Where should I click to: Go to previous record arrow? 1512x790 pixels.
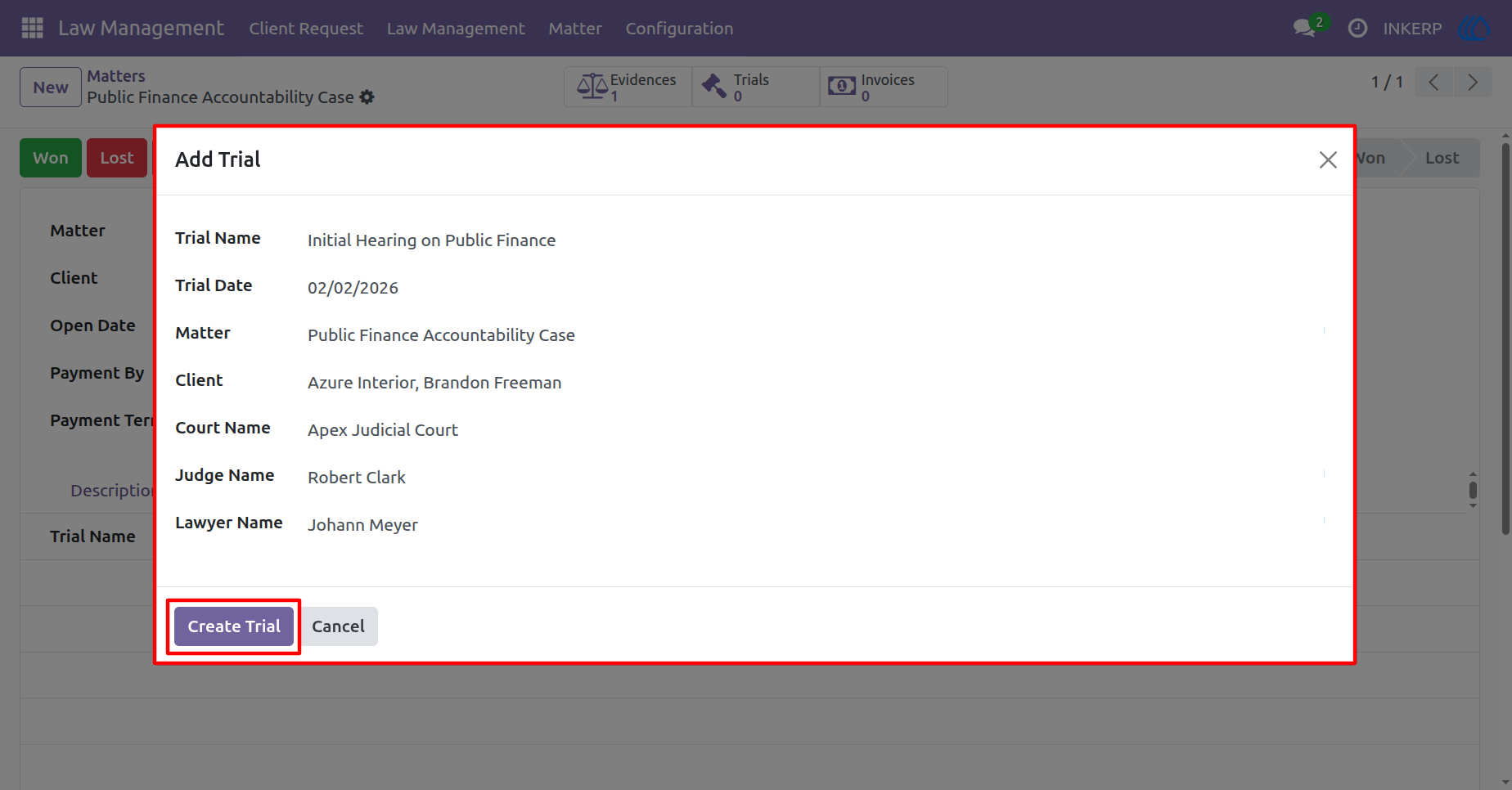[x=1433, y=82]
